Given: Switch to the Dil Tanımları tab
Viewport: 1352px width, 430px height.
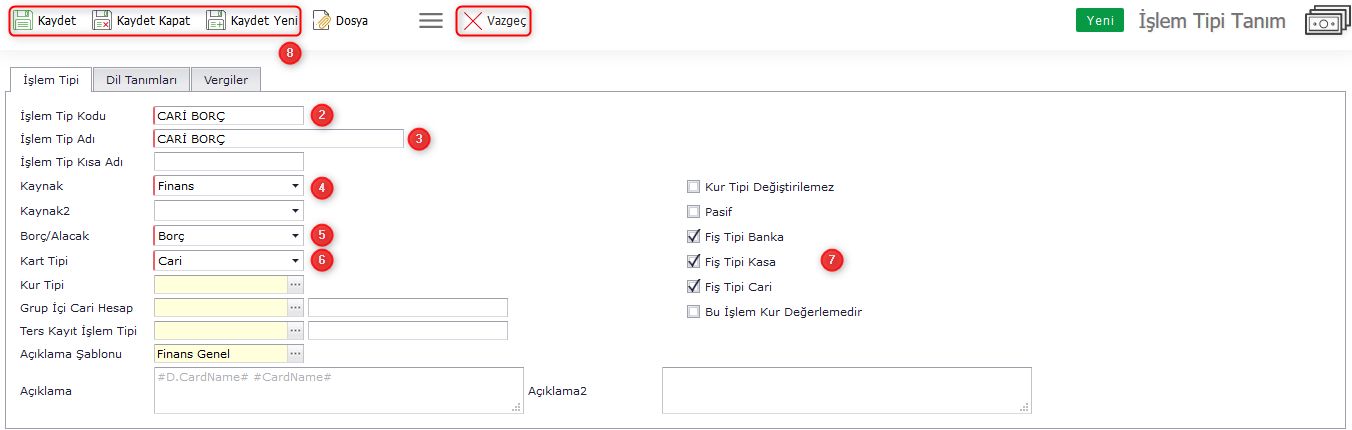Looking at the screenshot, I should tap(141, 80).
